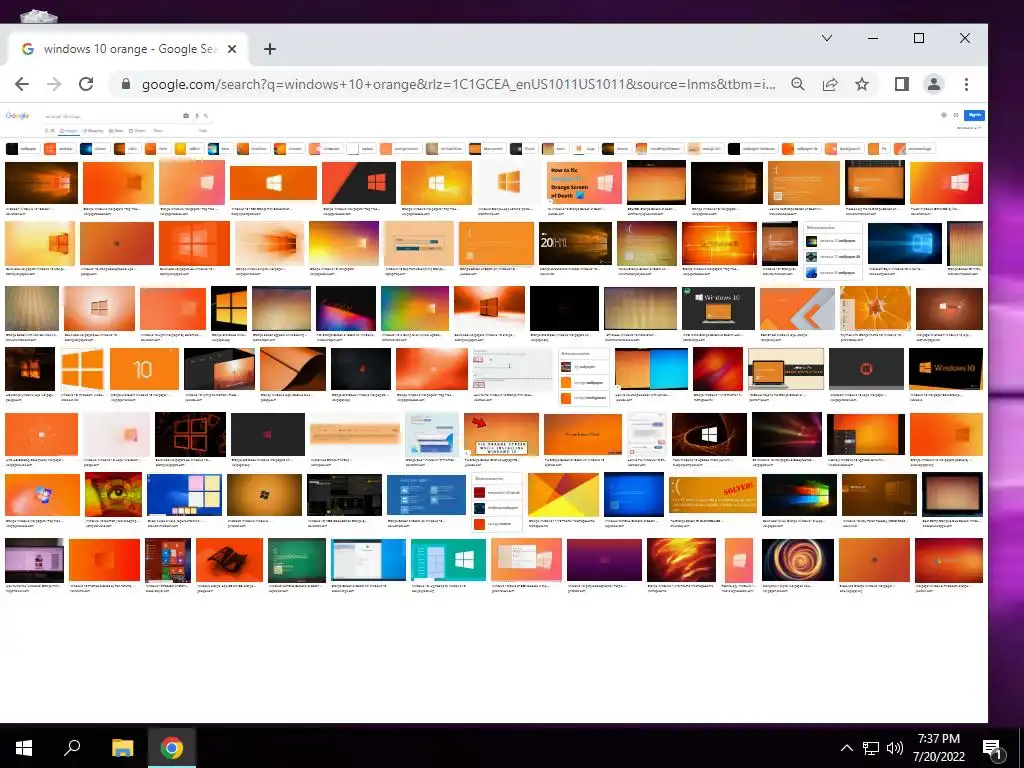
Task: Select the Images results tab
Action: coord(69,131)
